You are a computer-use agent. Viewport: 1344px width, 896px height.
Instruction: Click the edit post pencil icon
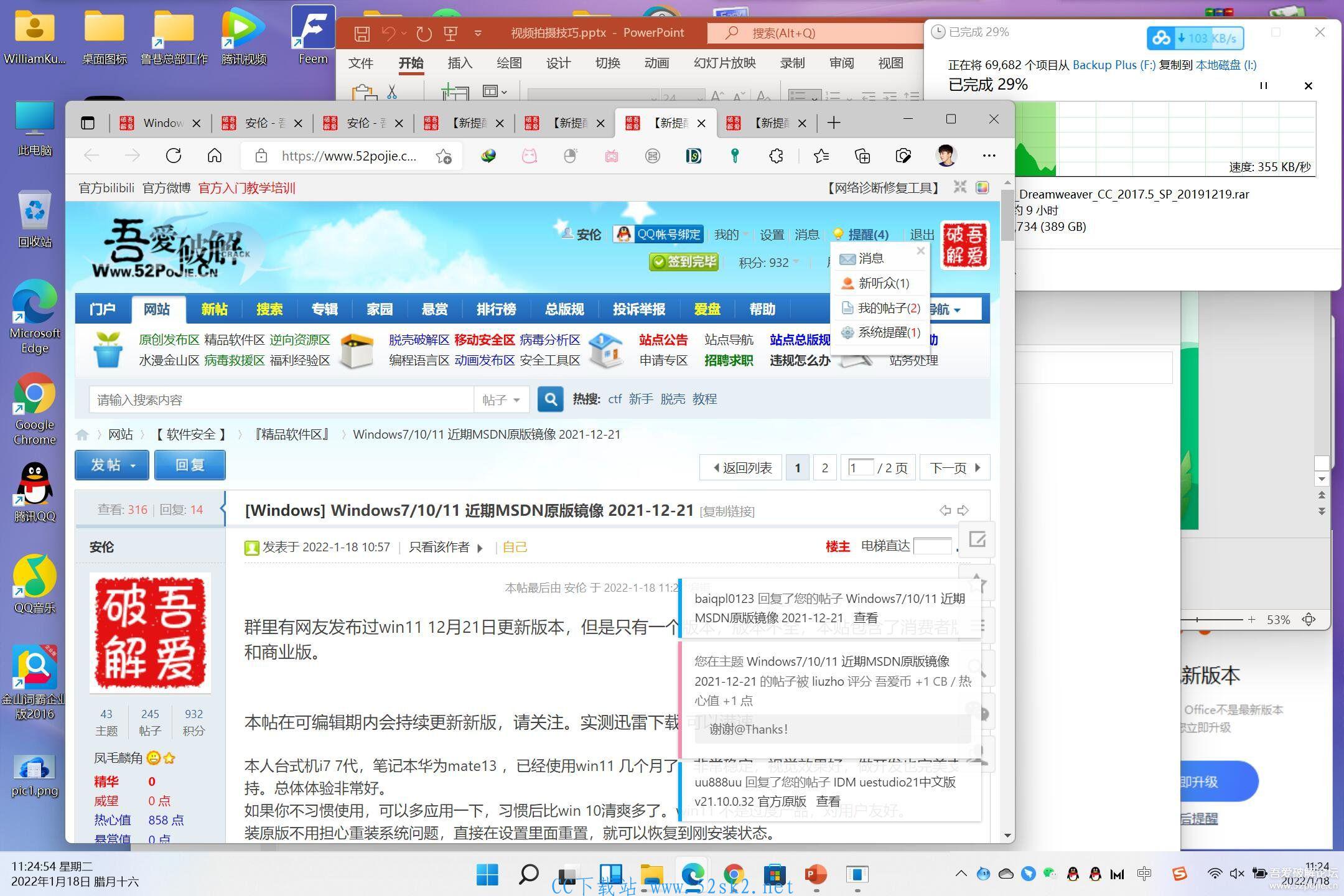click(977, 539)
